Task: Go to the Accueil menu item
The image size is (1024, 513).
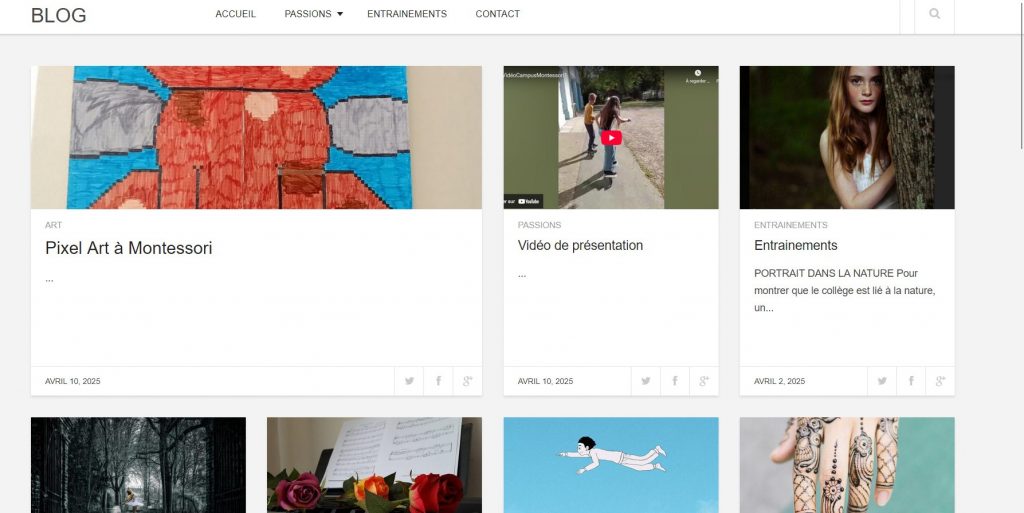Action: (x=235, y=14)
